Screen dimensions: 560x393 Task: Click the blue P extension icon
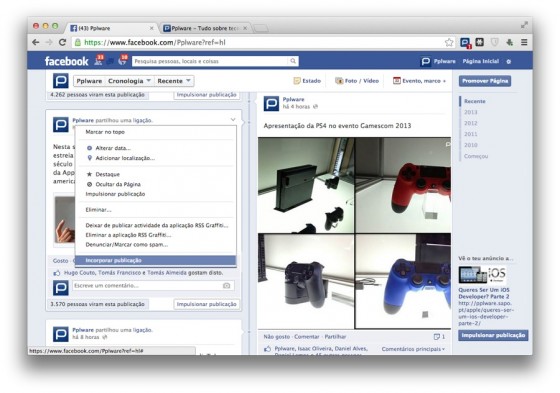tap(465, 43)
